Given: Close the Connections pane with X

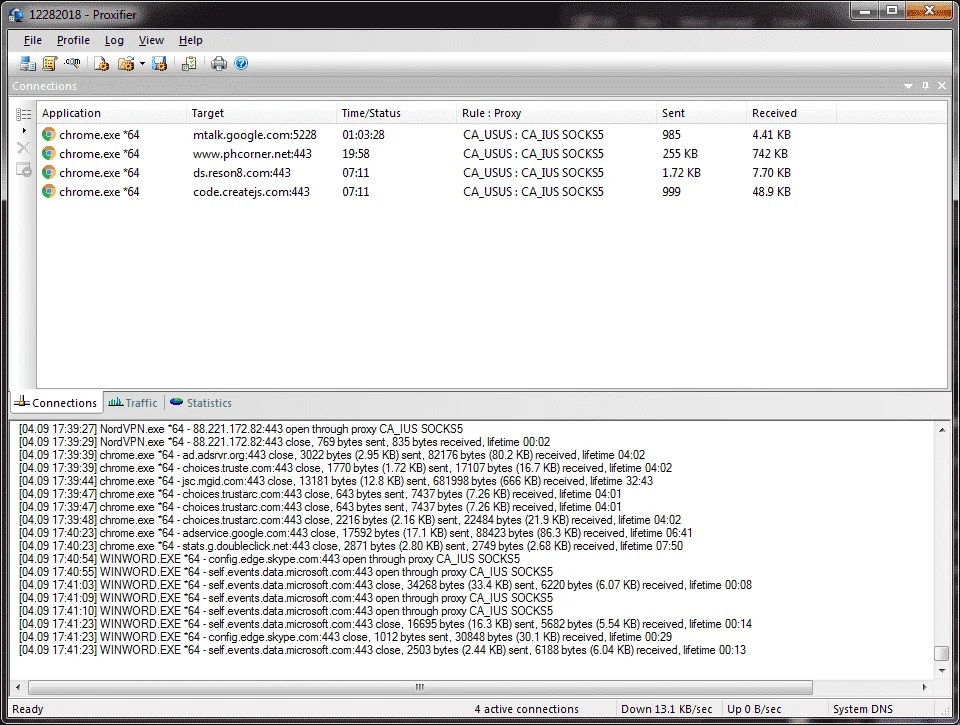Looking at the screenshot, I should pyautogui.click(x=942, y=86).
